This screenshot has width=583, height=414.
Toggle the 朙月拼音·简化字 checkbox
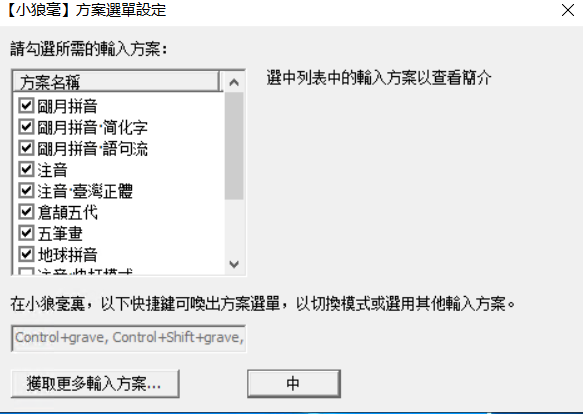pyautogui.click(x=26, y=127)
